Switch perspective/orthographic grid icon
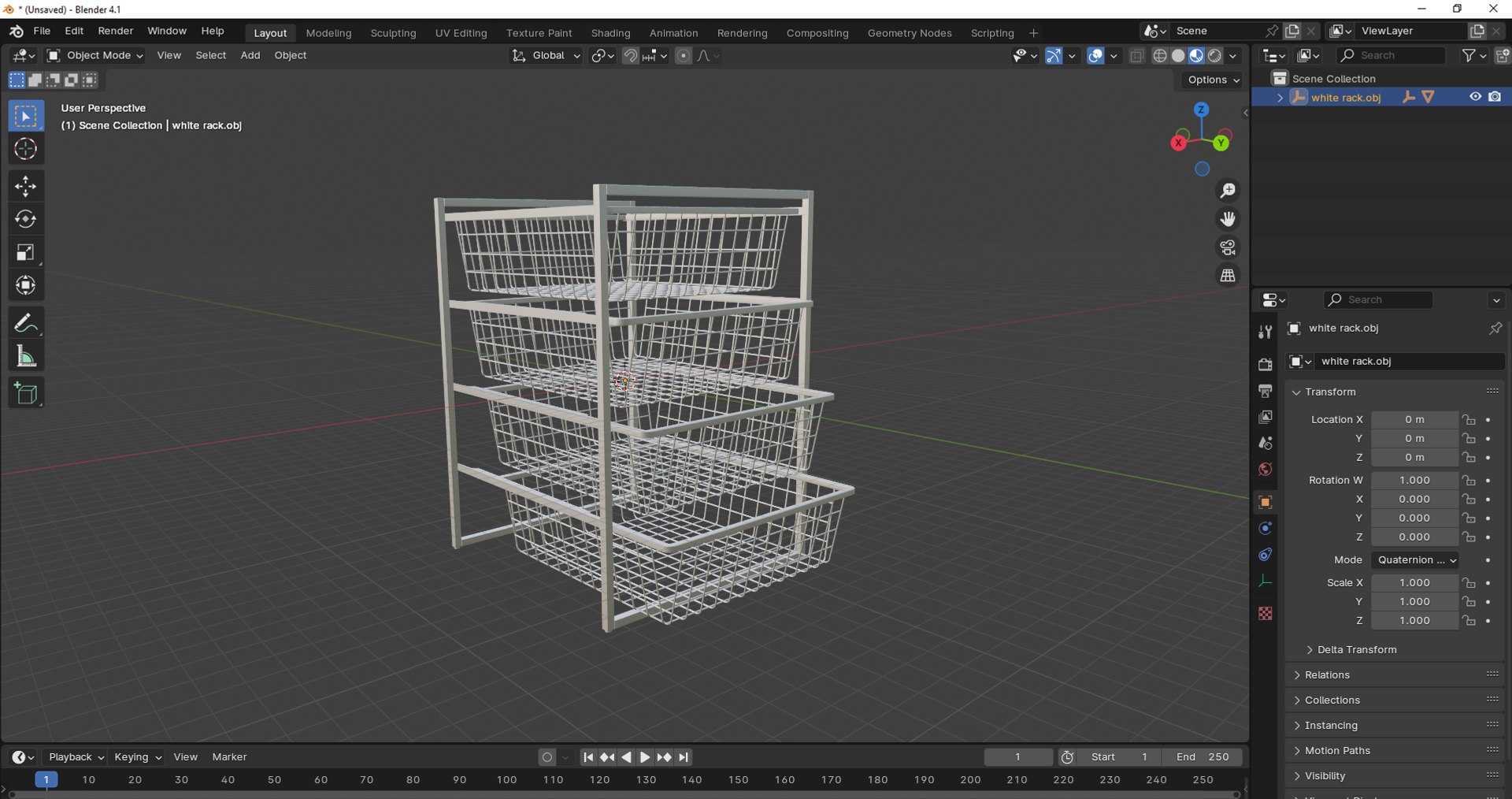The width and height of the screenshot is (1512, 799). (1228, 276)
